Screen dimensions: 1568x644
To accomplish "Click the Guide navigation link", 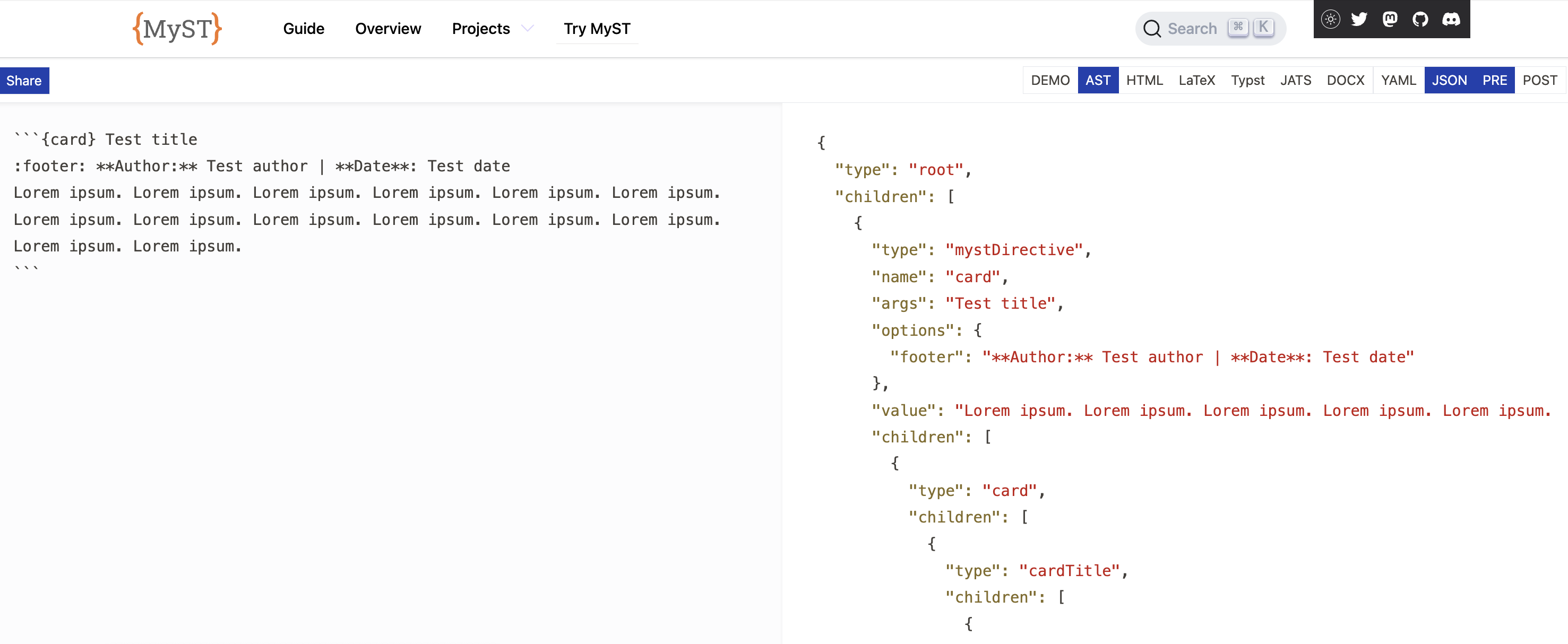I will pyautogui.click(x=304, y=28).
